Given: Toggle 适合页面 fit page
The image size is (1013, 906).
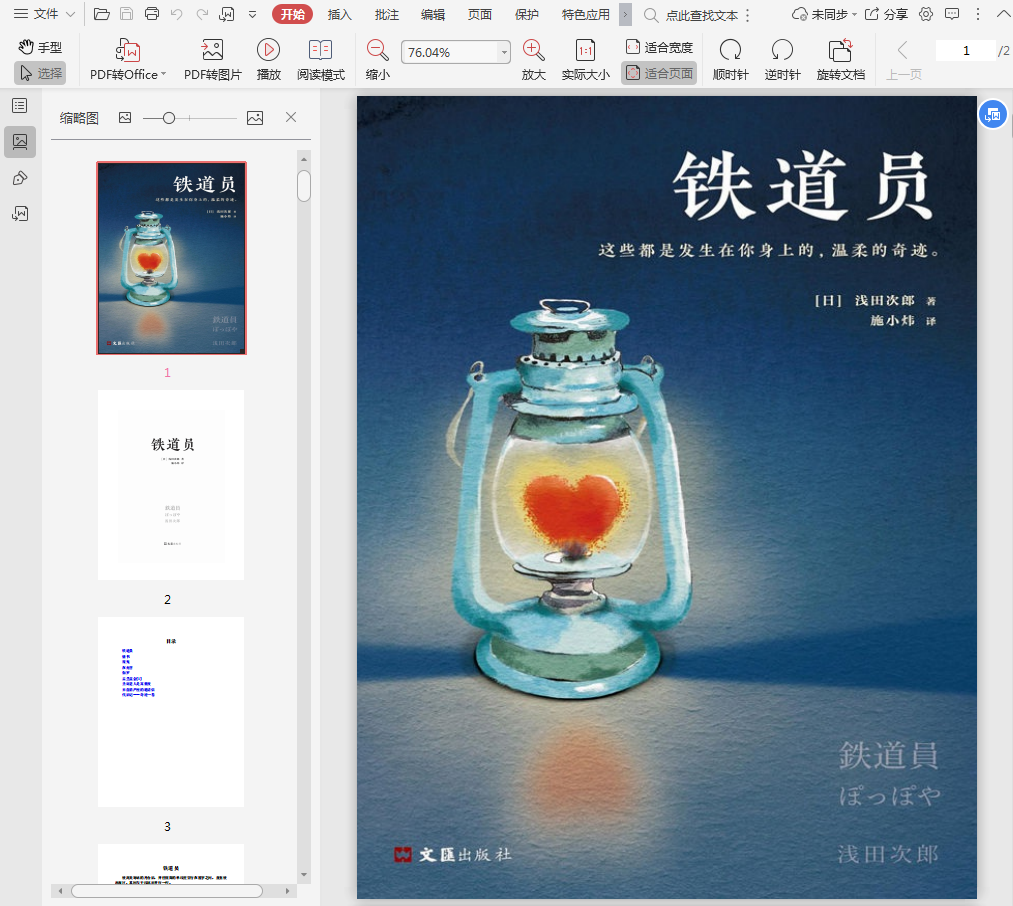Looking at the screenshot, I should tap(659, 73).
